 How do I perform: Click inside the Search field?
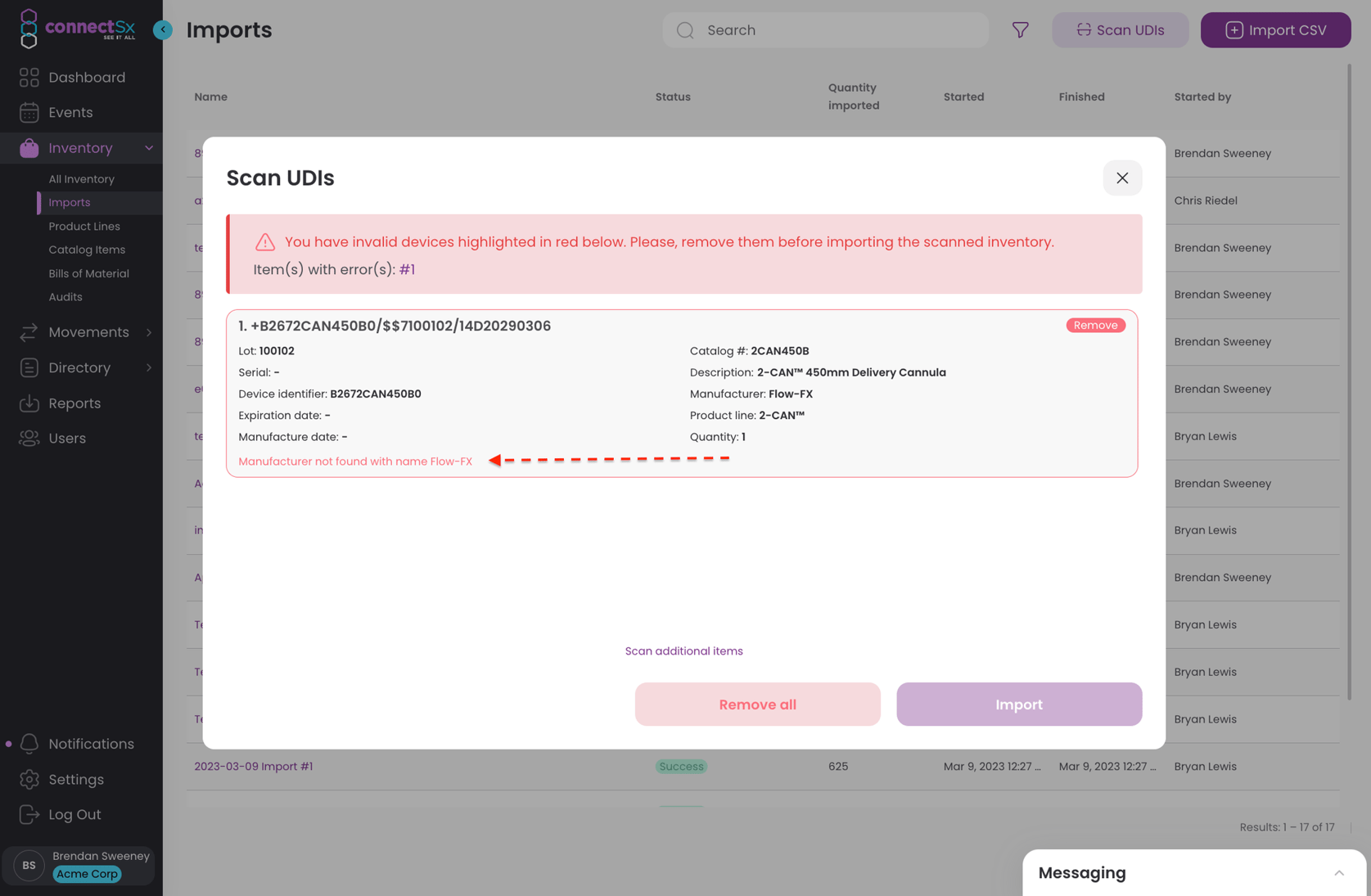click(825, 29)
